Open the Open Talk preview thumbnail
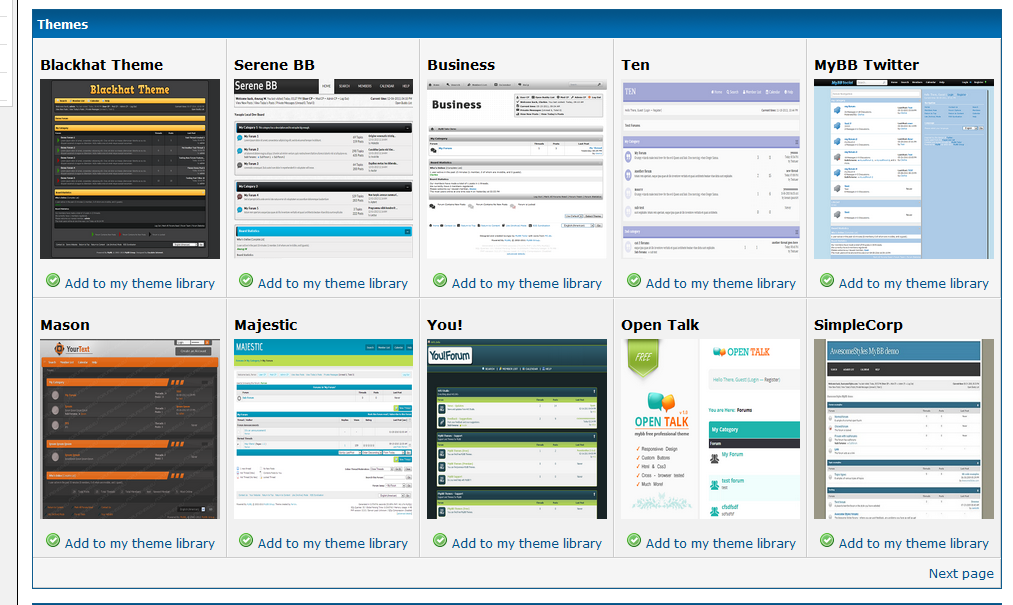Screen dimensions: 1013x605 (711, 429)
